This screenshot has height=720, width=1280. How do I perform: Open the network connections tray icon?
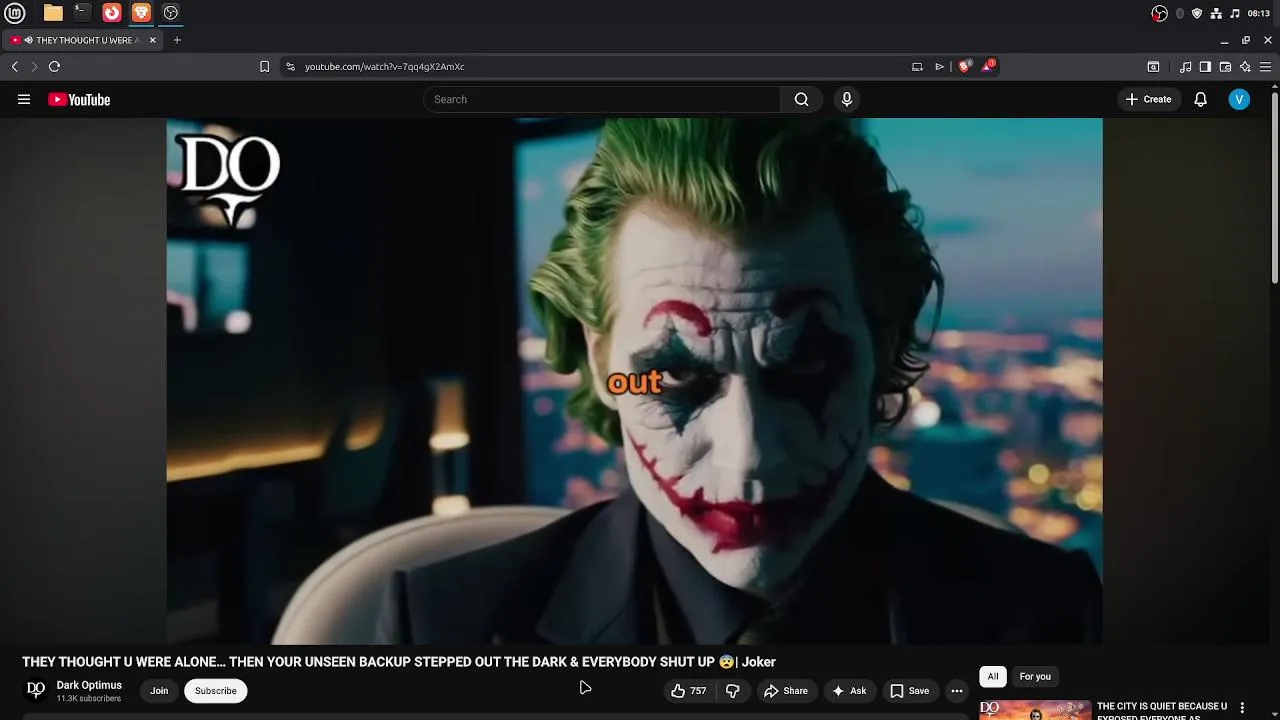click(1216, 13)
